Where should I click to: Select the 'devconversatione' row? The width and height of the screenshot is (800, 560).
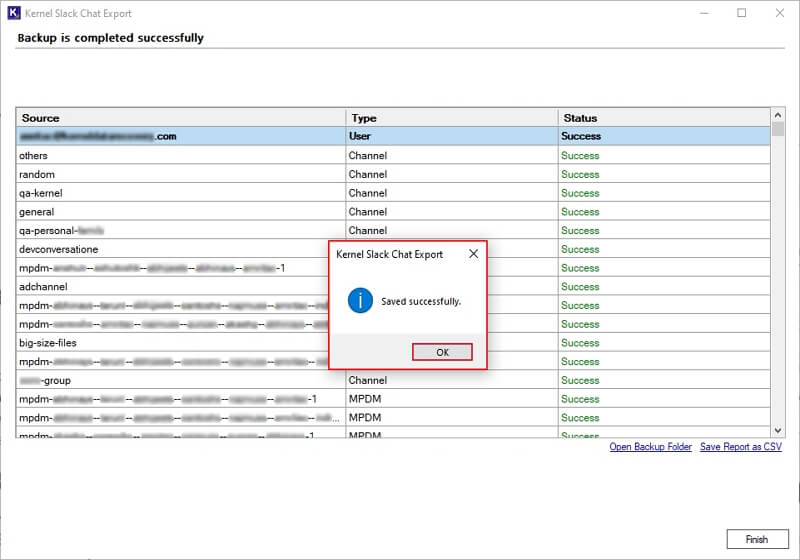[58, 249]
